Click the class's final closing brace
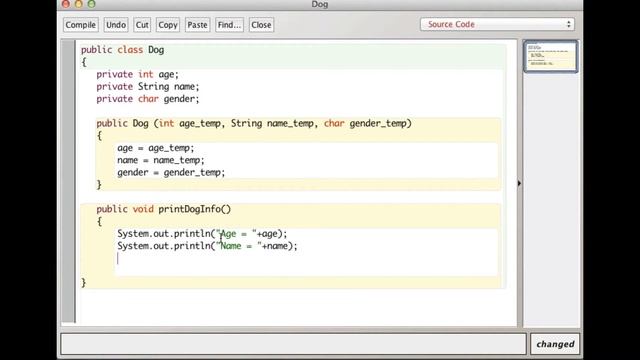The width and height of the screenshot is (640, 360). pos(84,282)
